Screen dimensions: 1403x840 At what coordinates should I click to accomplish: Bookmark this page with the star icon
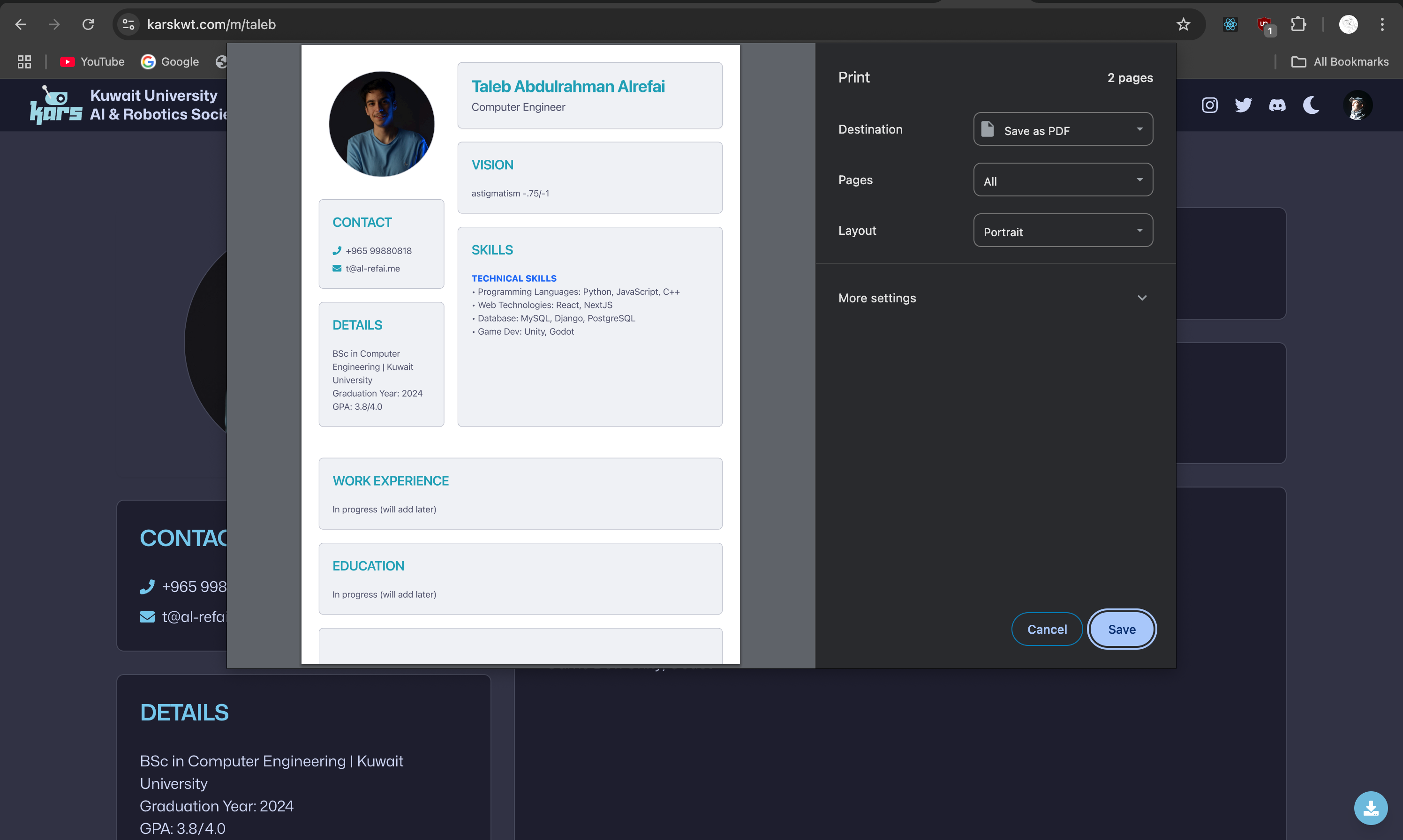click(1184, 24)
